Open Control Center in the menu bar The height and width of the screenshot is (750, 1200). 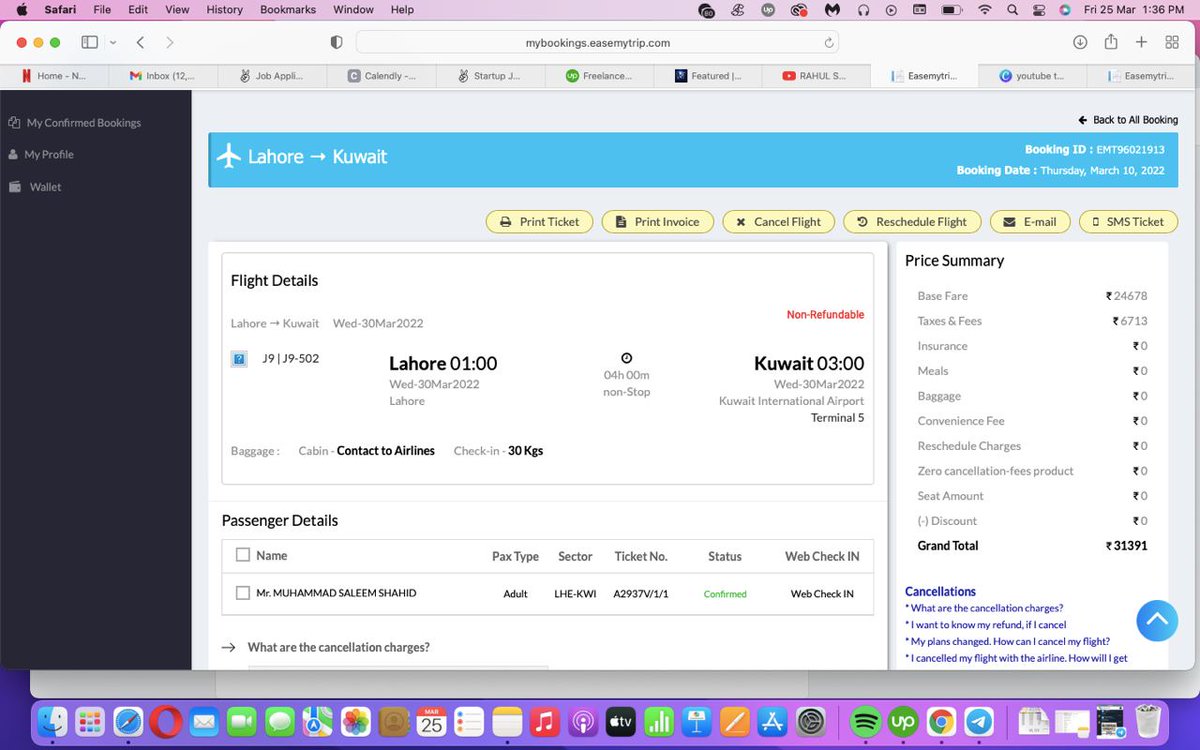tap(1039, 10)
